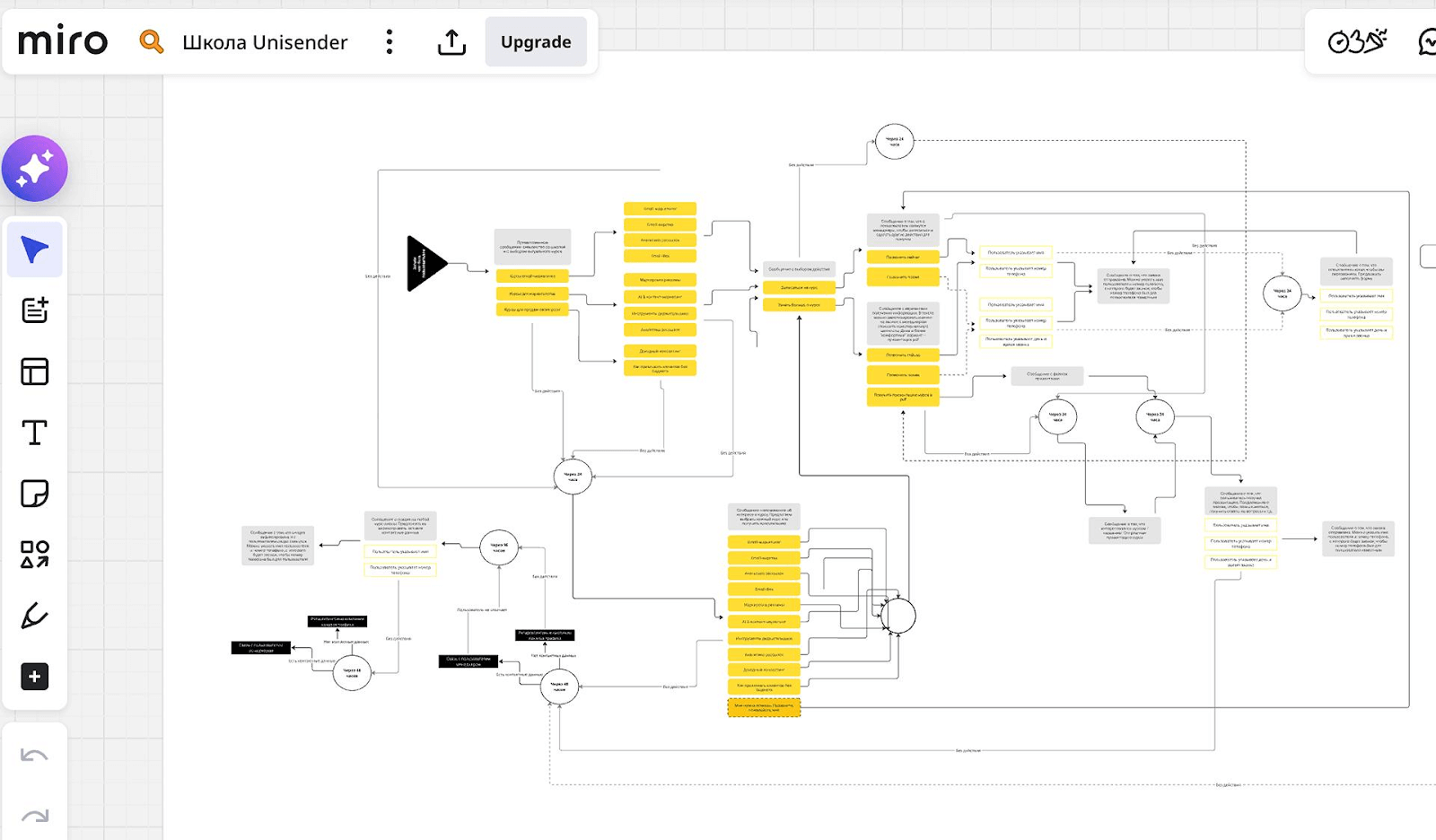
Task: Click the Upgrade button
Action: (x=536, y=42)
